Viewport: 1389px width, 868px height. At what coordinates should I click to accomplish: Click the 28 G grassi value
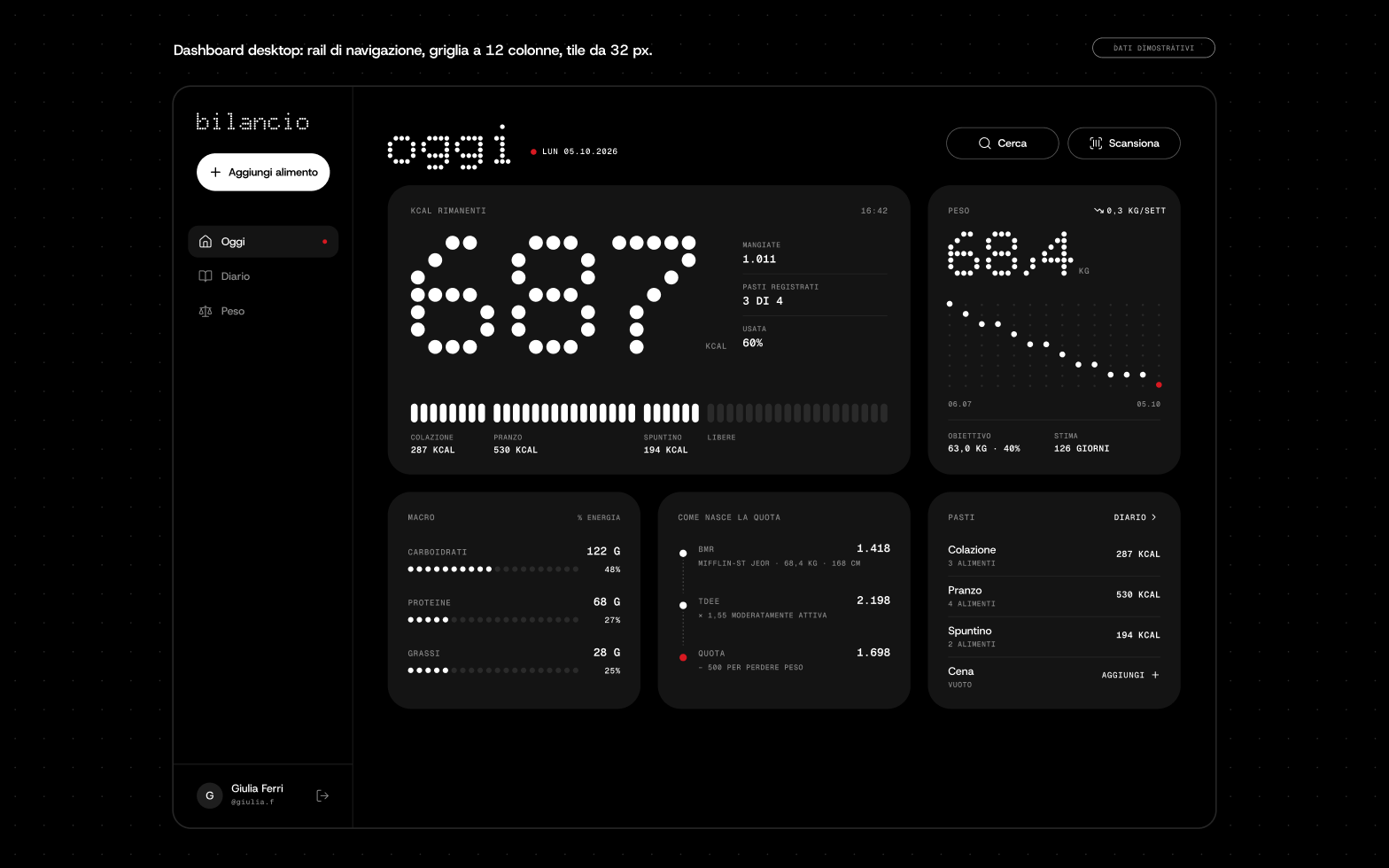(x=607, y=653)
